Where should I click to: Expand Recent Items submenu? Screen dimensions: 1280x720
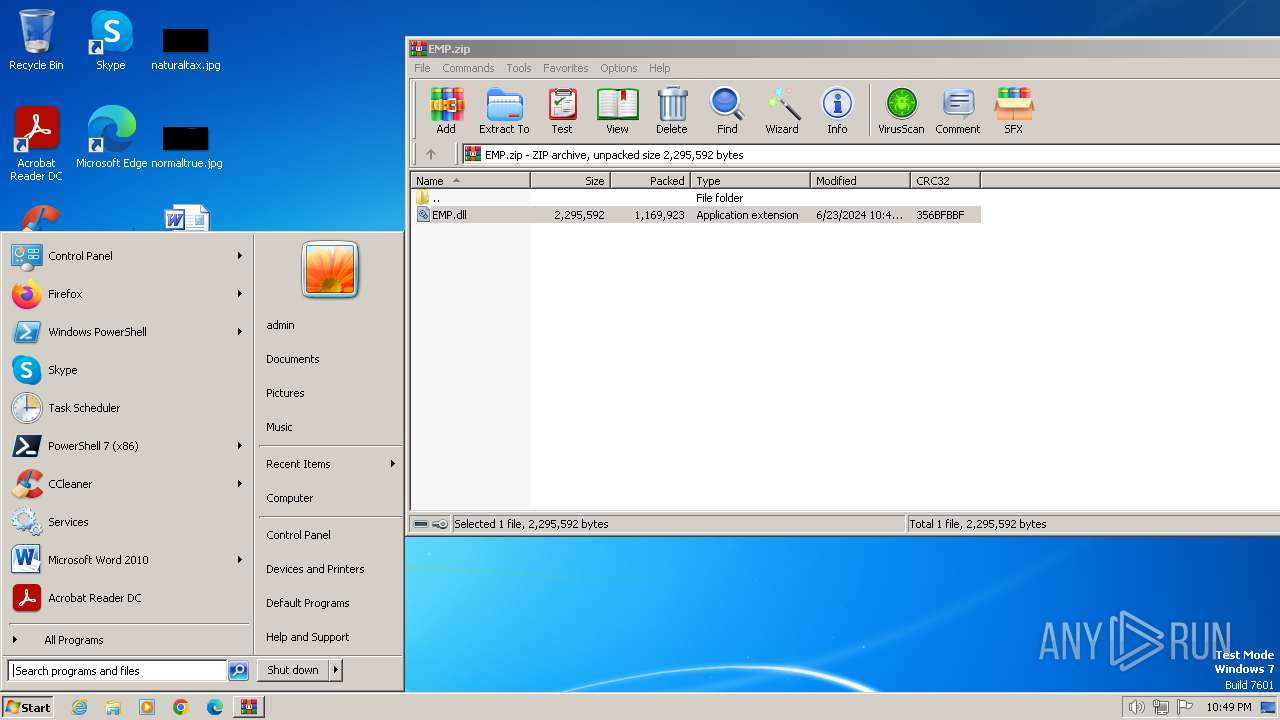coord(330,464)
